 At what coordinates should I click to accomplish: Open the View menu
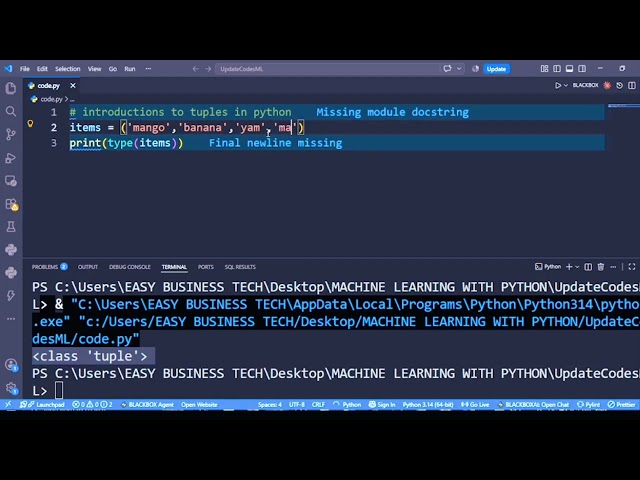[94, 69]
